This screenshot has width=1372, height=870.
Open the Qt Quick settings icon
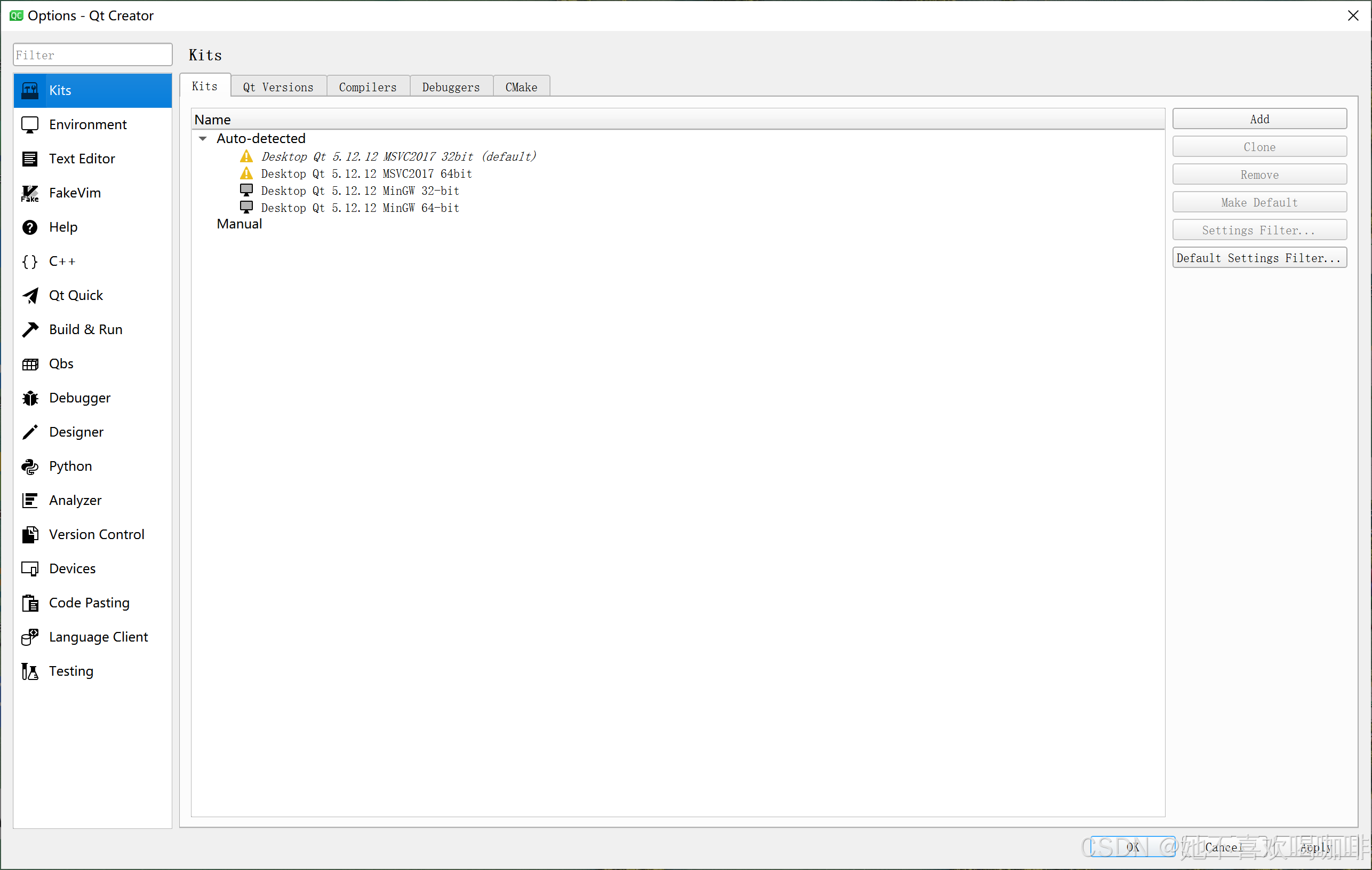point(30,295)
